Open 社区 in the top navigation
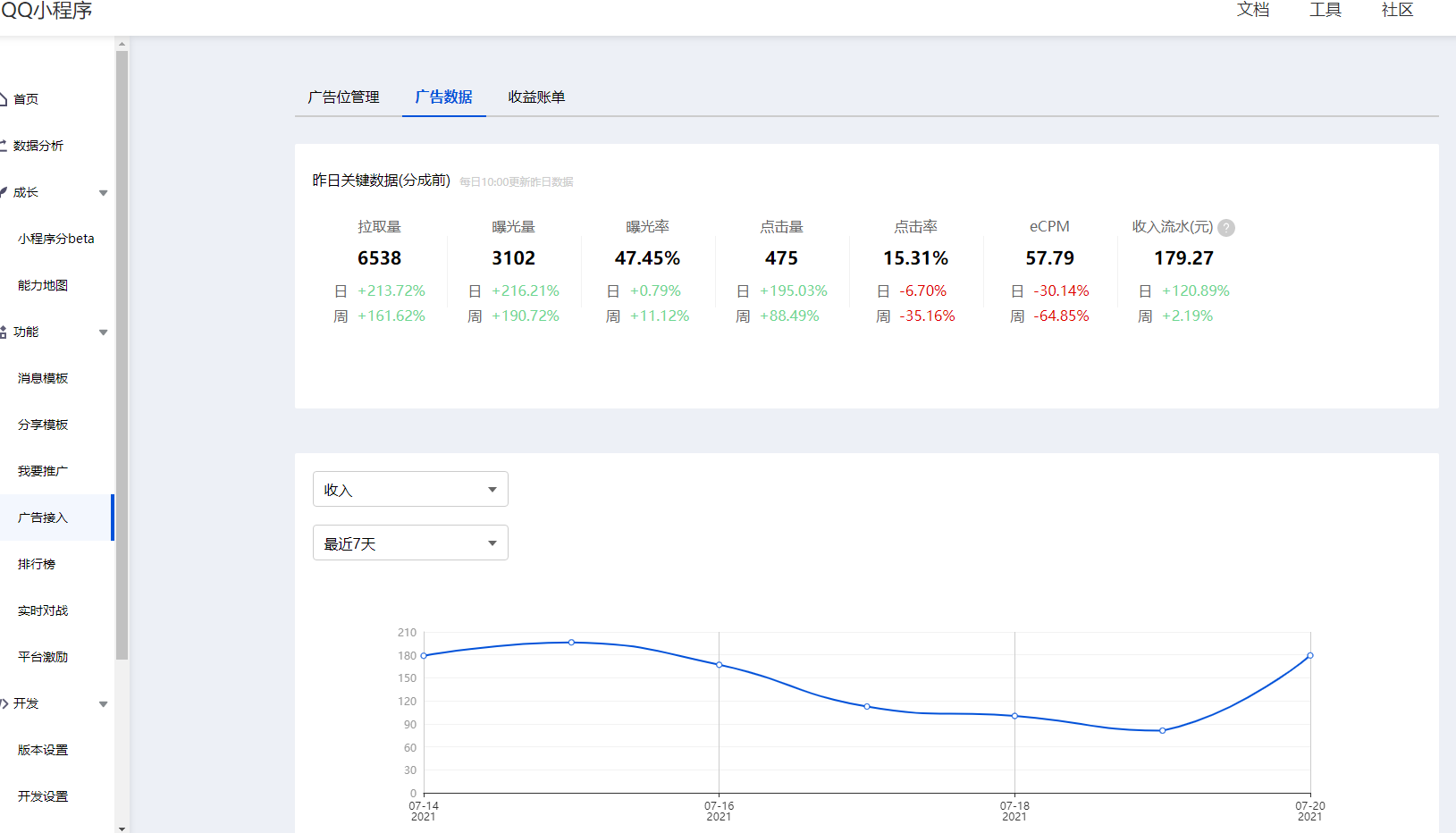This screenshot has height=833, width=1456. click(1397, 10)
